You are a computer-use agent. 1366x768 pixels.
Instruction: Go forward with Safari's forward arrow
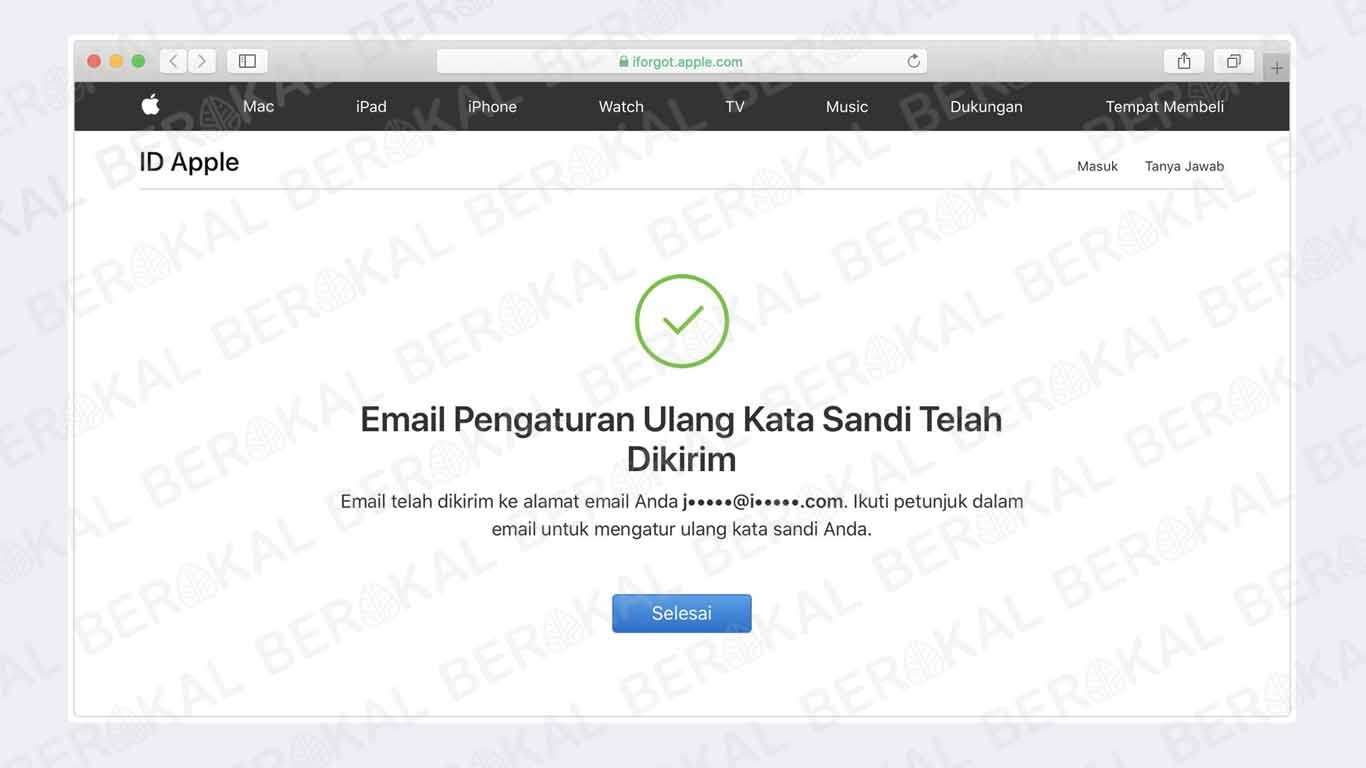point(202,61)
